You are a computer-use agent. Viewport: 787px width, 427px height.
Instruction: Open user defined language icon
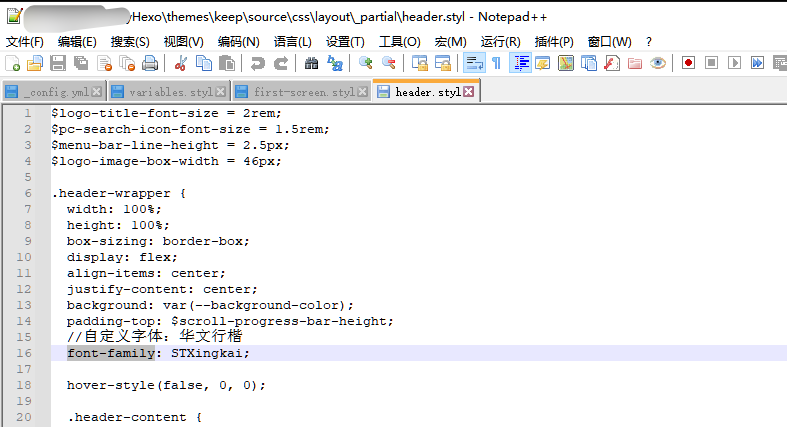[x=543, y=63]
